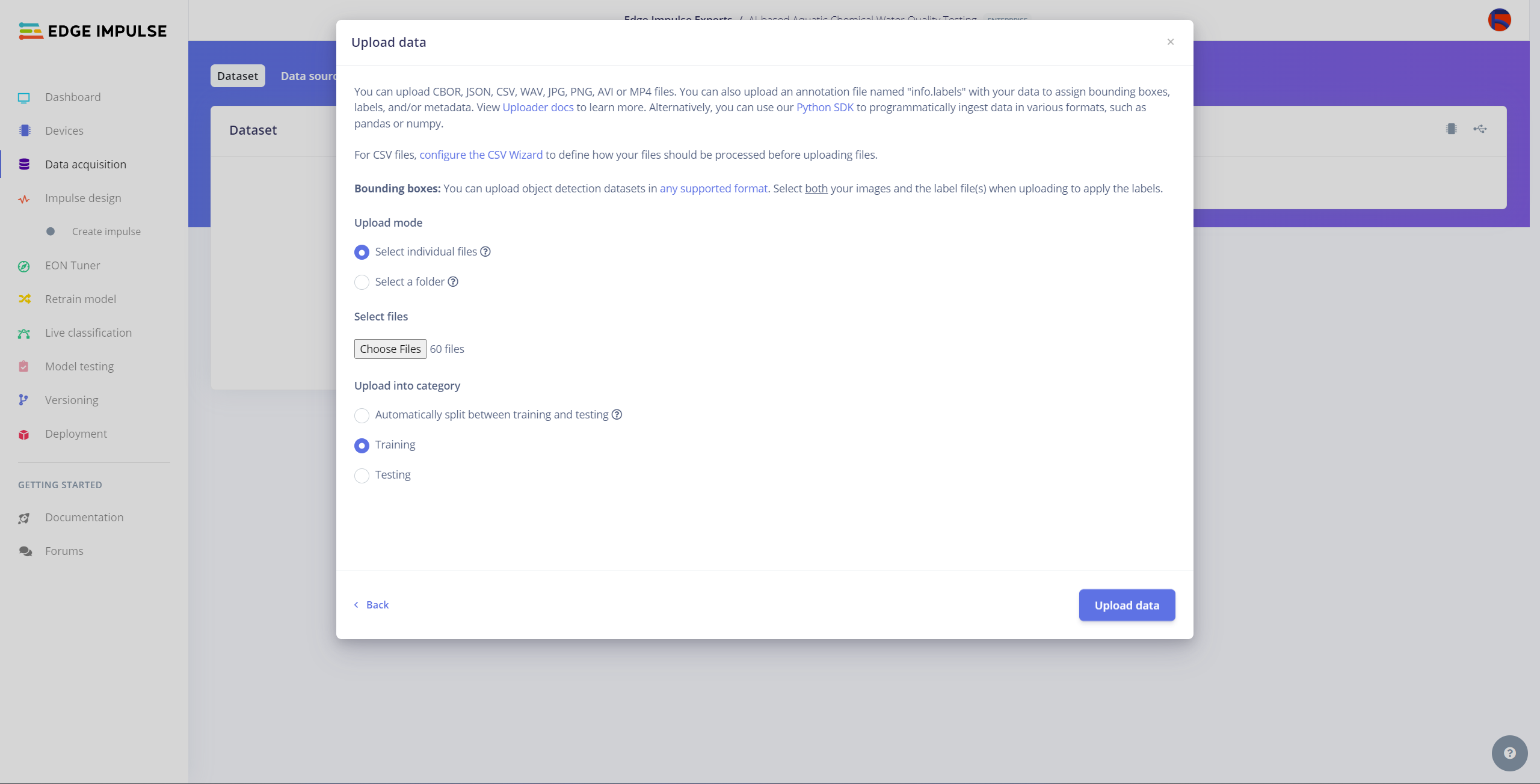This screenshot has width=1540, height=784.
Task: Click Choose Files to select files
Action: pyautogui.click(x=390, y=349)
